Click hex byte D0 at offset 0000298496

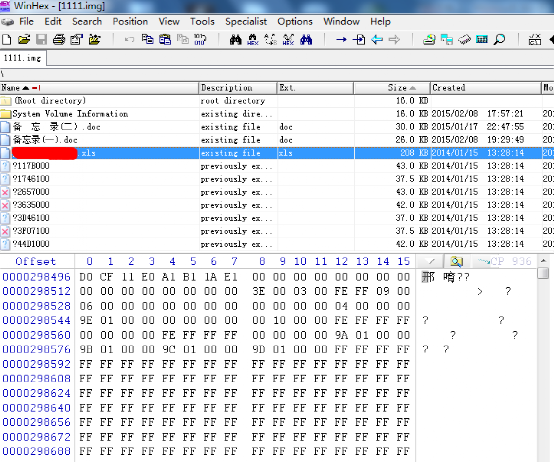[86, 277]
